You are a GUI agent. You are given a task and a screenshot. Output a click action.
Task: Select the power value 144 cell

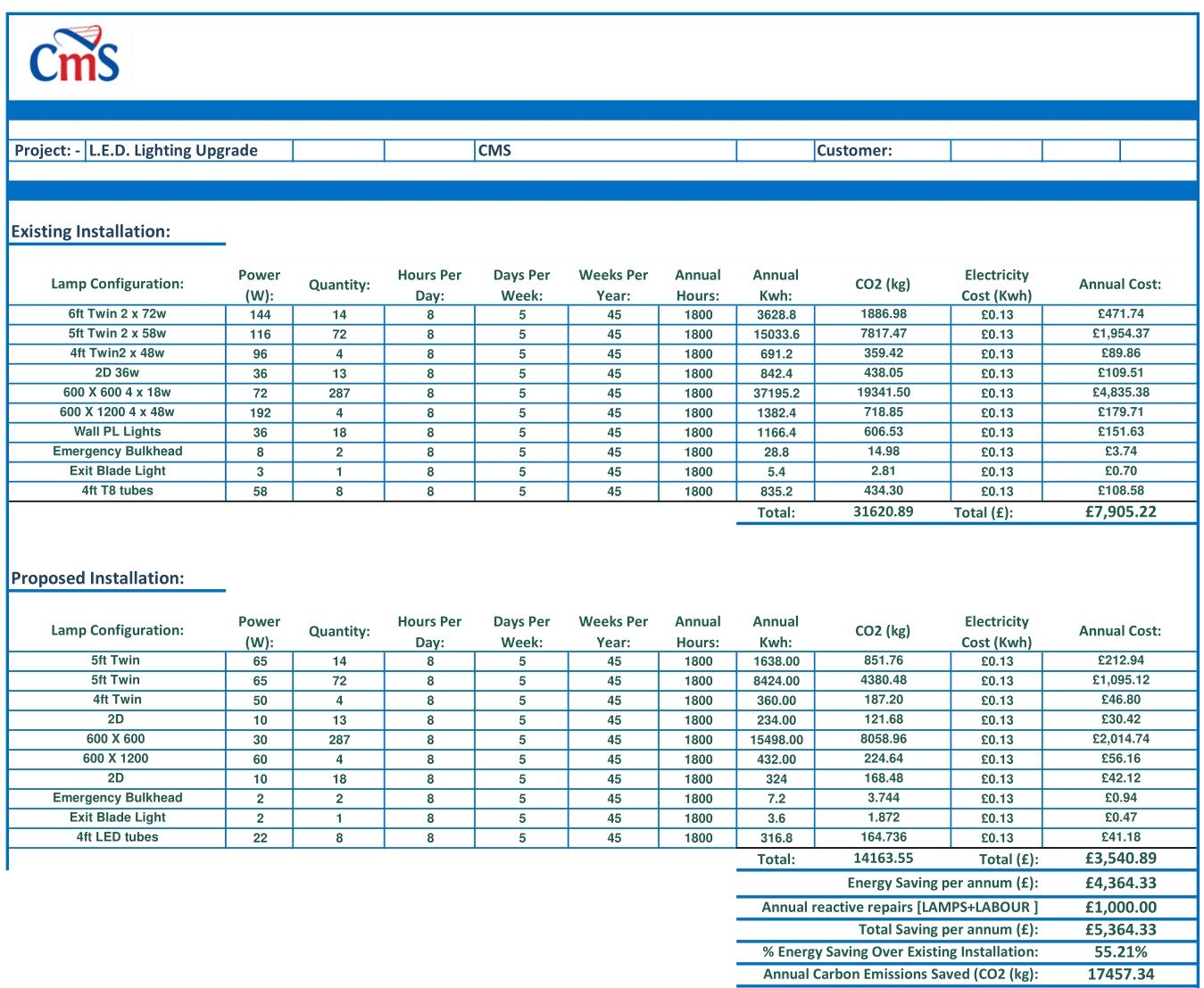[x=260, y=314]
